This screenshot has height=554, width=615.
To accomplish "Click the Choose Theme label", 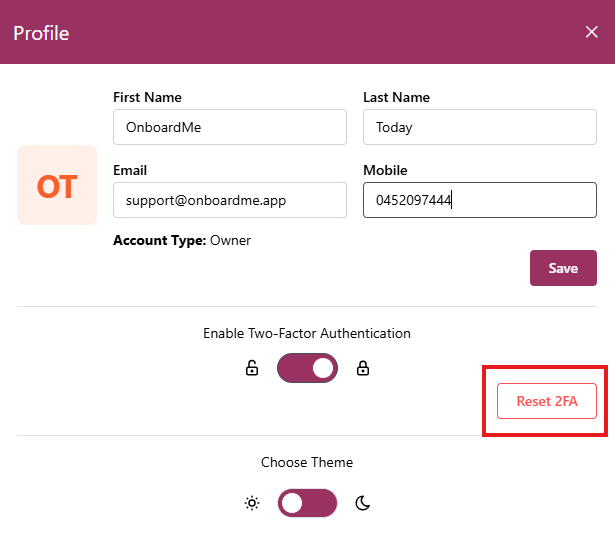I will coord(307,462).
